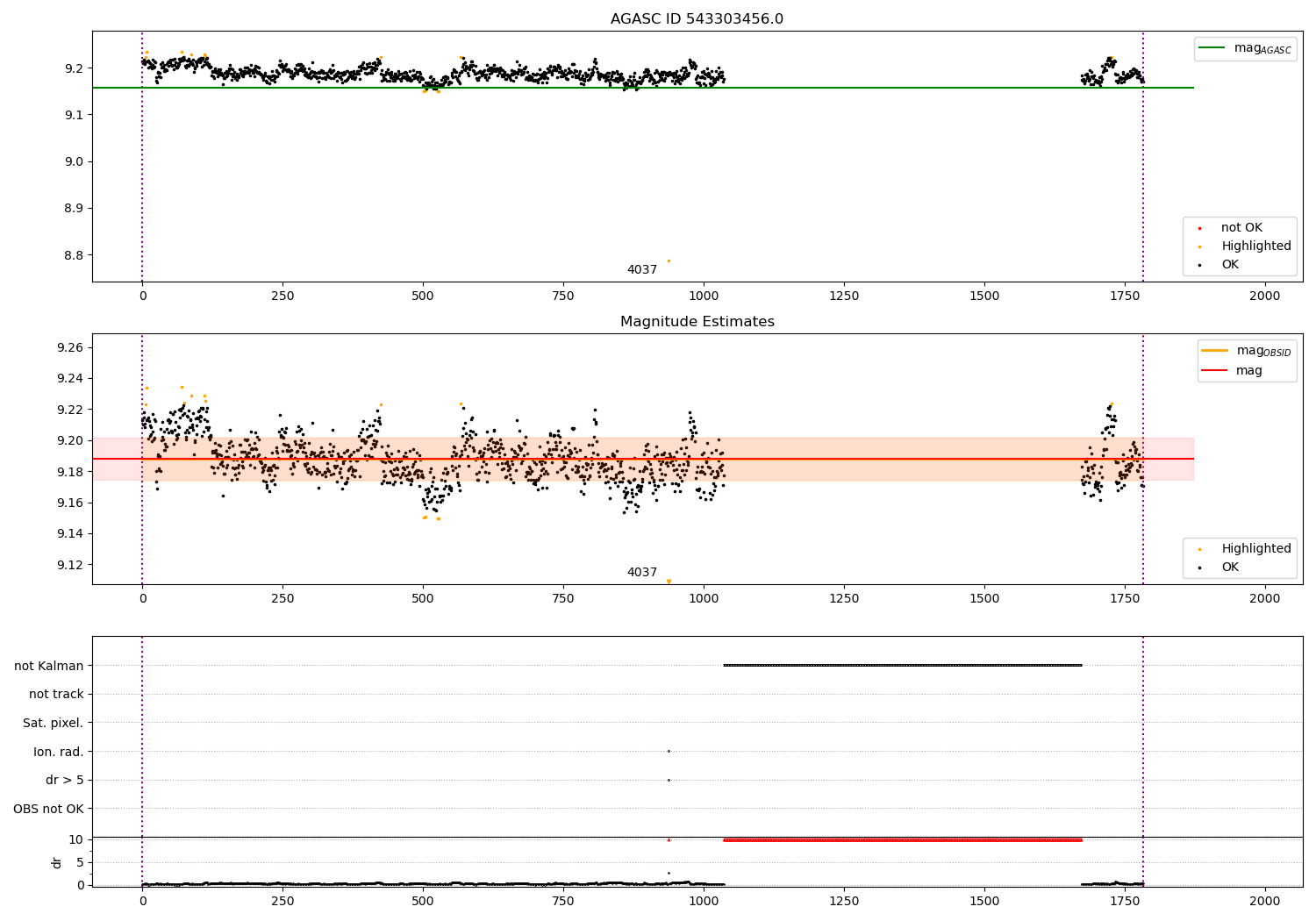The image size is (1316, 921).
Task: Click the '8.8' y-tick in the top plot
Action: coord(74,255)
